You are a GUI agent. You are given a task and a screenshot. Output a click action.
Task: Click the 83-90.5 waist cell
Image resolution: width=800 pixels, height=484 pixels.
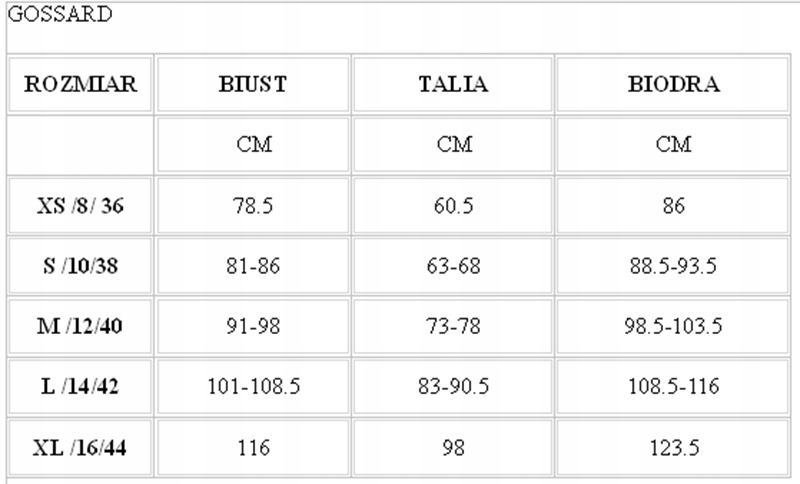click(x=453, y=386)
